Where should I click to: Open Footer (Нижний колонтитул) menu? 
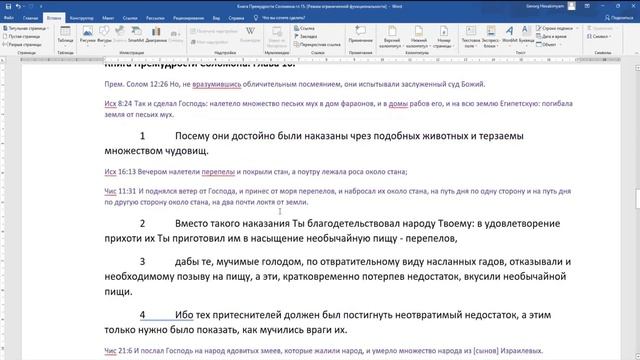click(x=419, y=37)
